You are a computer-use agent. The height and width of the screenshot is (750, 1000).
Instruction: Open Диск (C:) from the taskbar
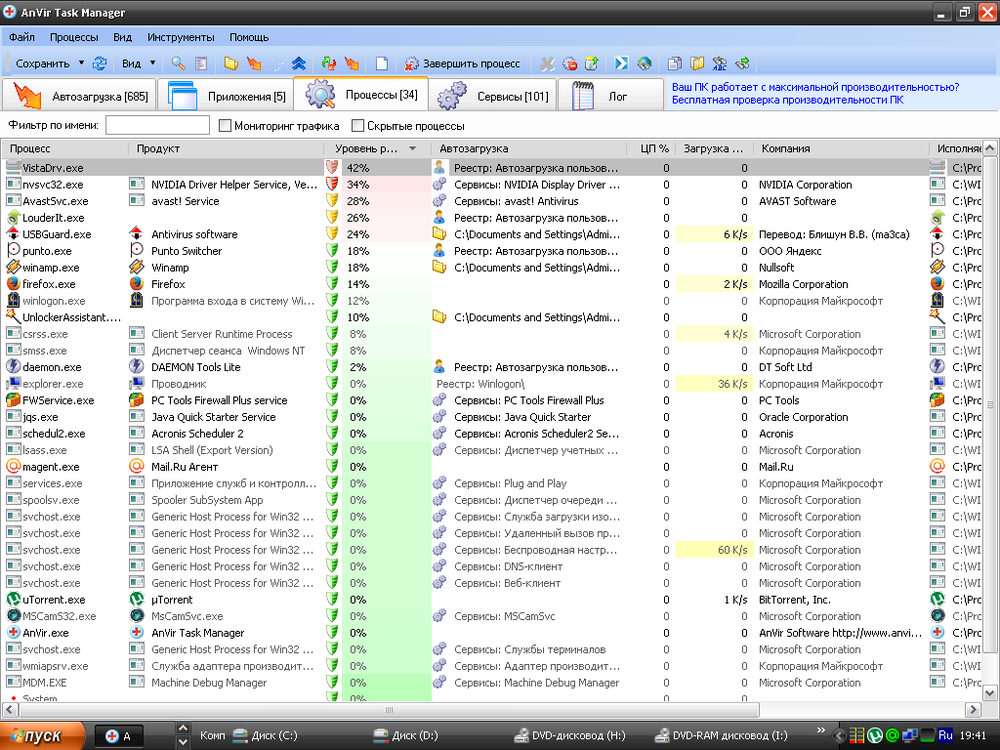pos(266,735)
